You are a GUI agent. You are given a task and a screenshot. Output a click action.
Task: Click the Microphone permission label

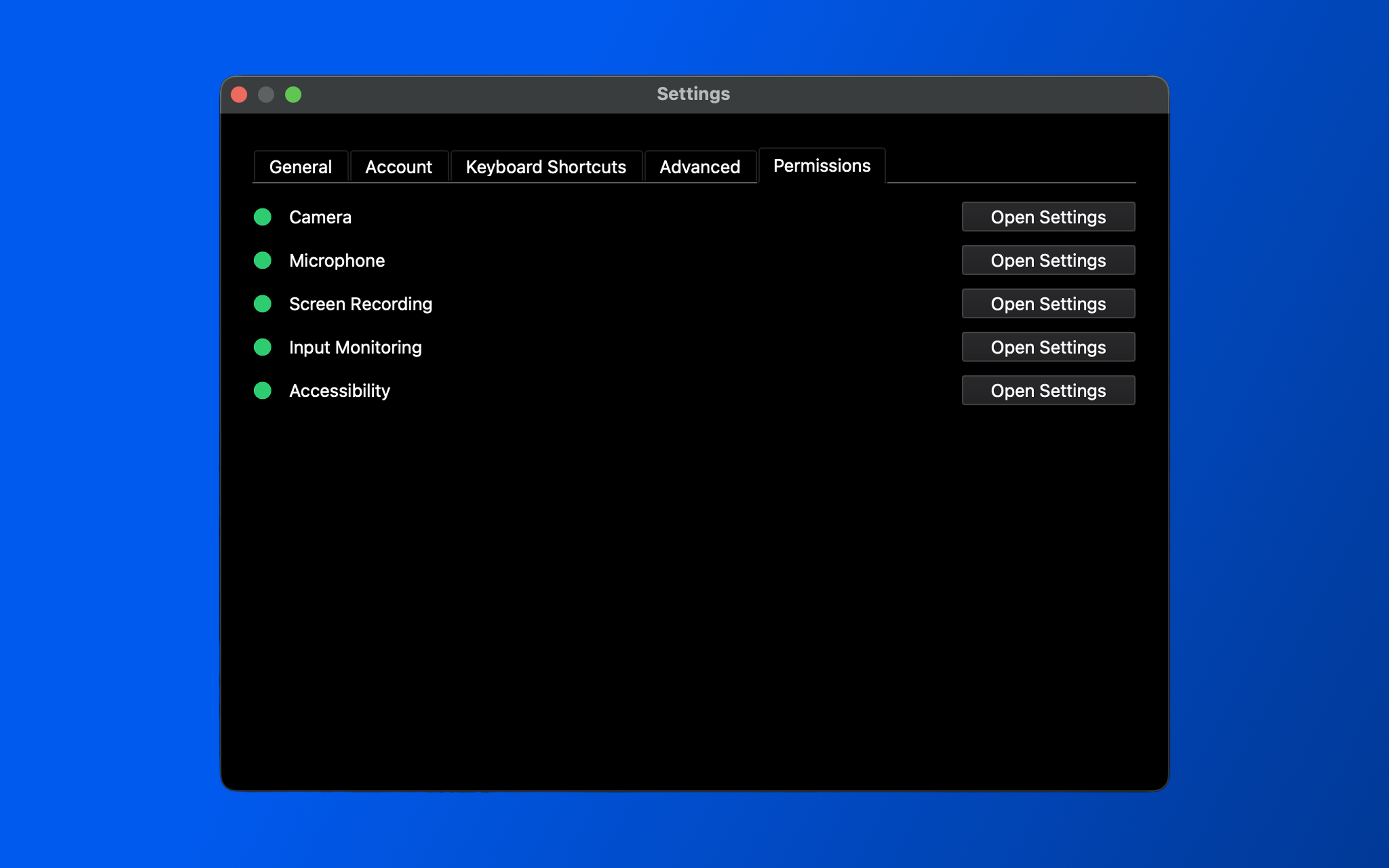pyautogui.click(x=337, y=261)
